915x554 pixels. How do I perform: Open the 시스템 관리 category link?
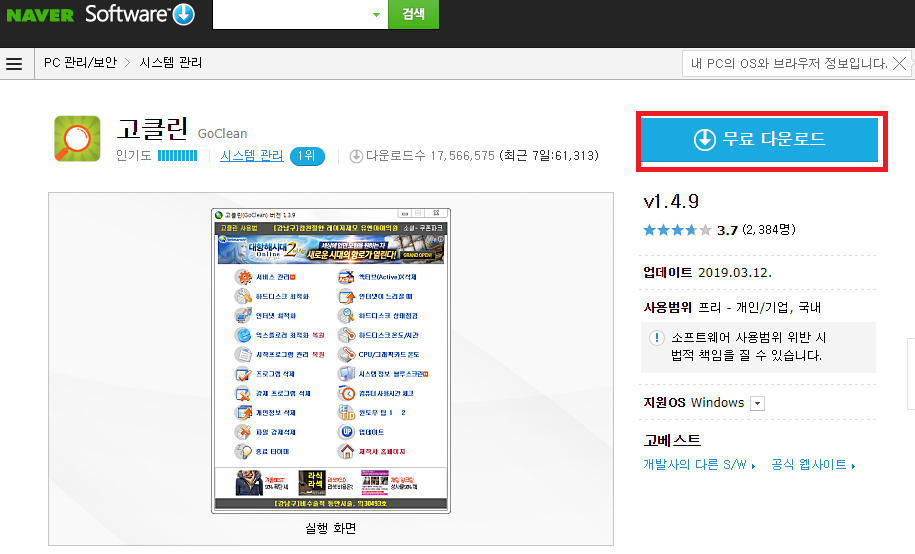[252, 156]
